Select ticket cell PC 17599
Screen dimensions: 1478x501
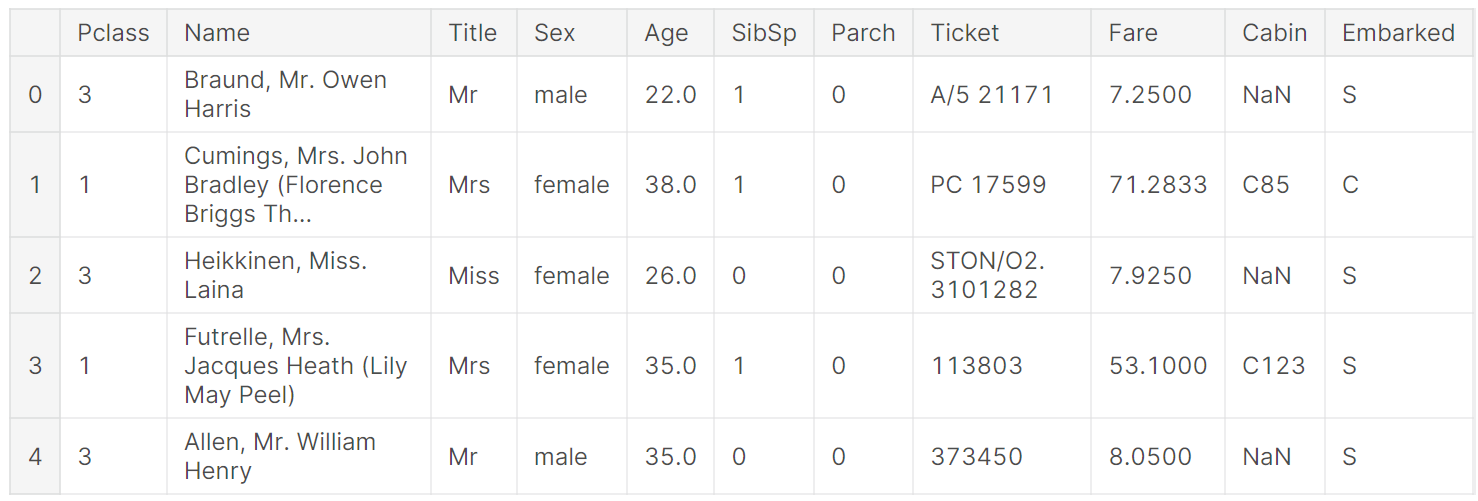(988, 185)
